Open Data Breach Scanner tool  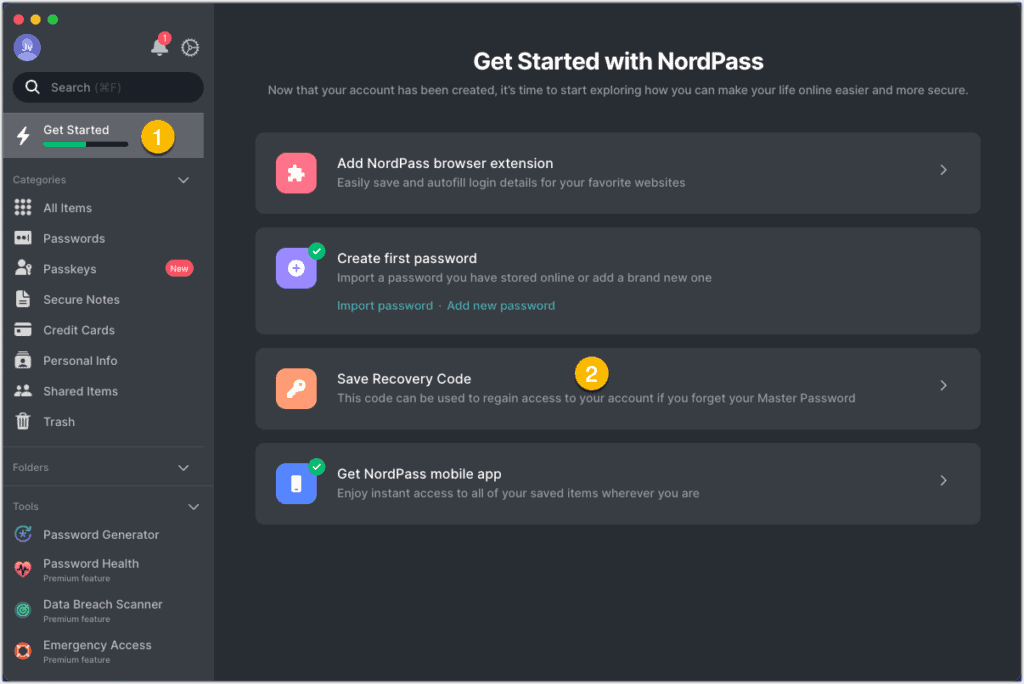pyautogui.click(x=103, y=610)
